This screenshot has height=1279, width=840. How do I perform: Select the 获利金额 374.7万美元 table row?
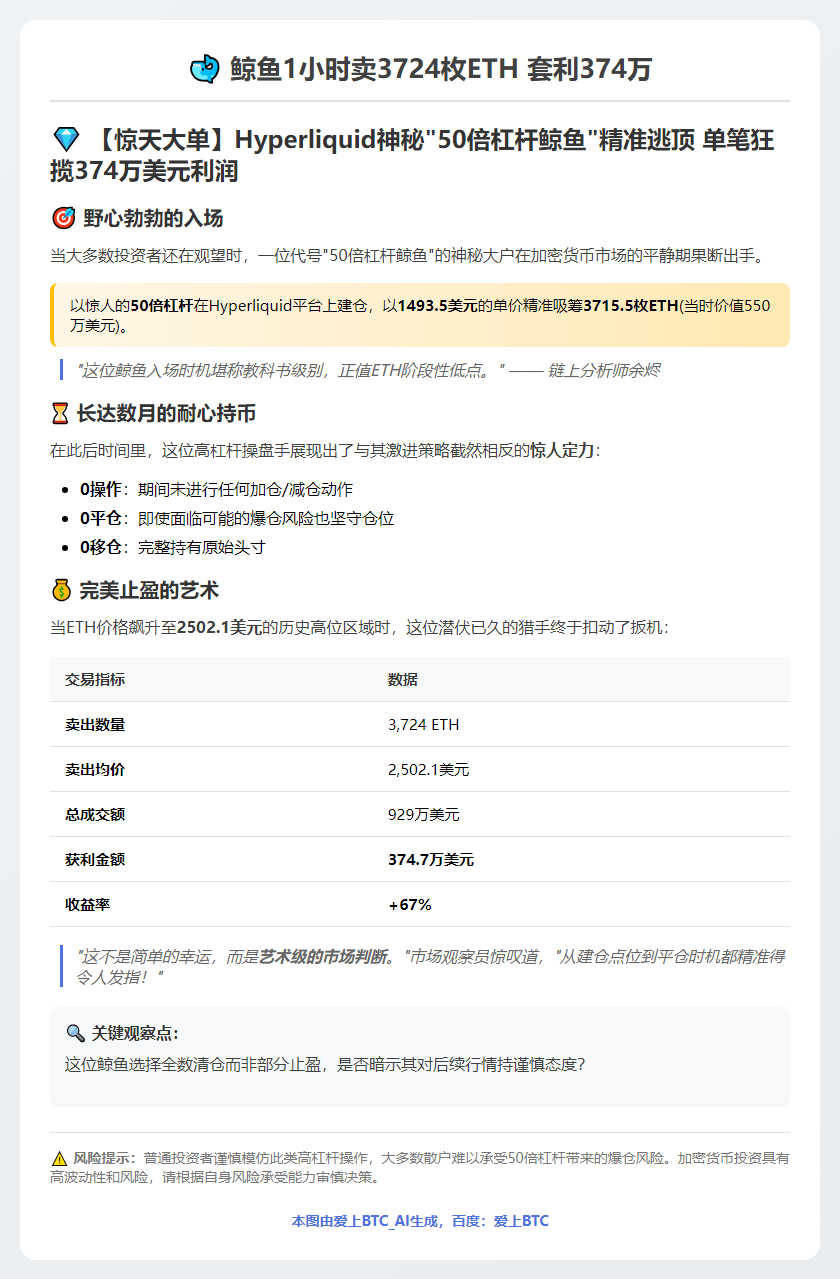coord(420,858)
